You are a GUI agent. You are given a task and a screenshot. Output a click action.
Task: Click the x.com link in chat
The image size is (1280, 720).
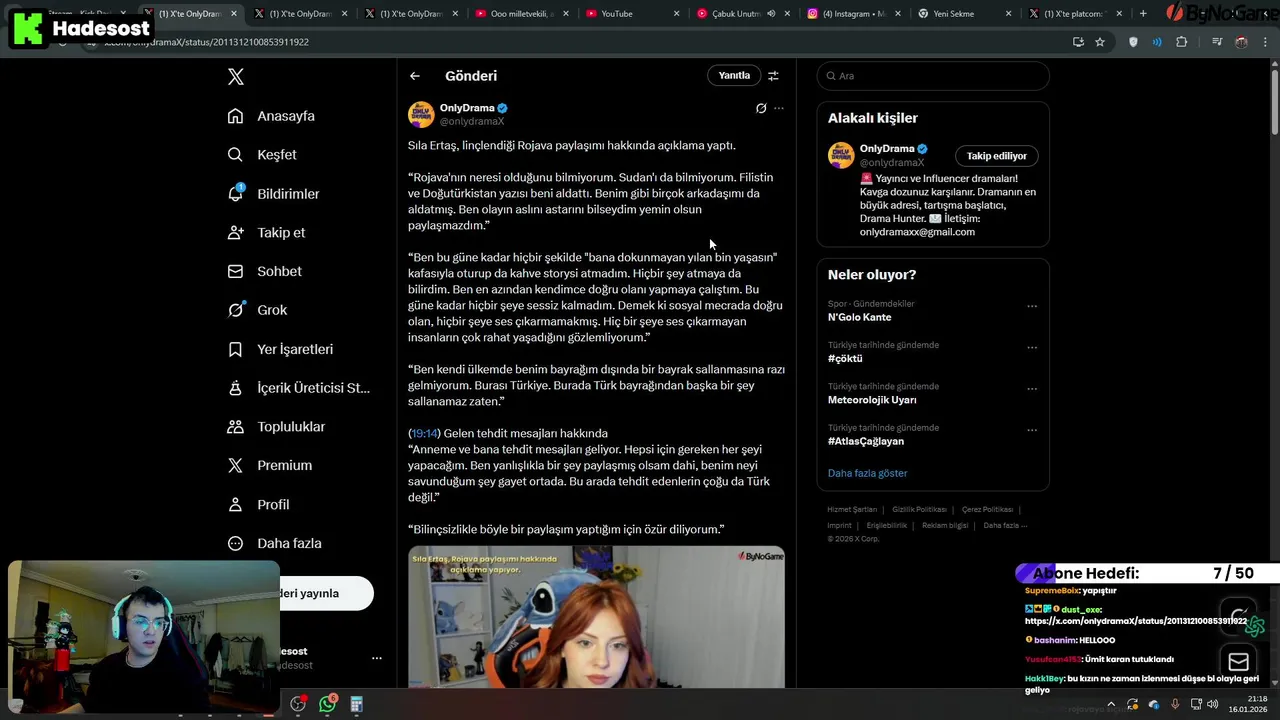pyautogui.click(x=1136, y=621)
